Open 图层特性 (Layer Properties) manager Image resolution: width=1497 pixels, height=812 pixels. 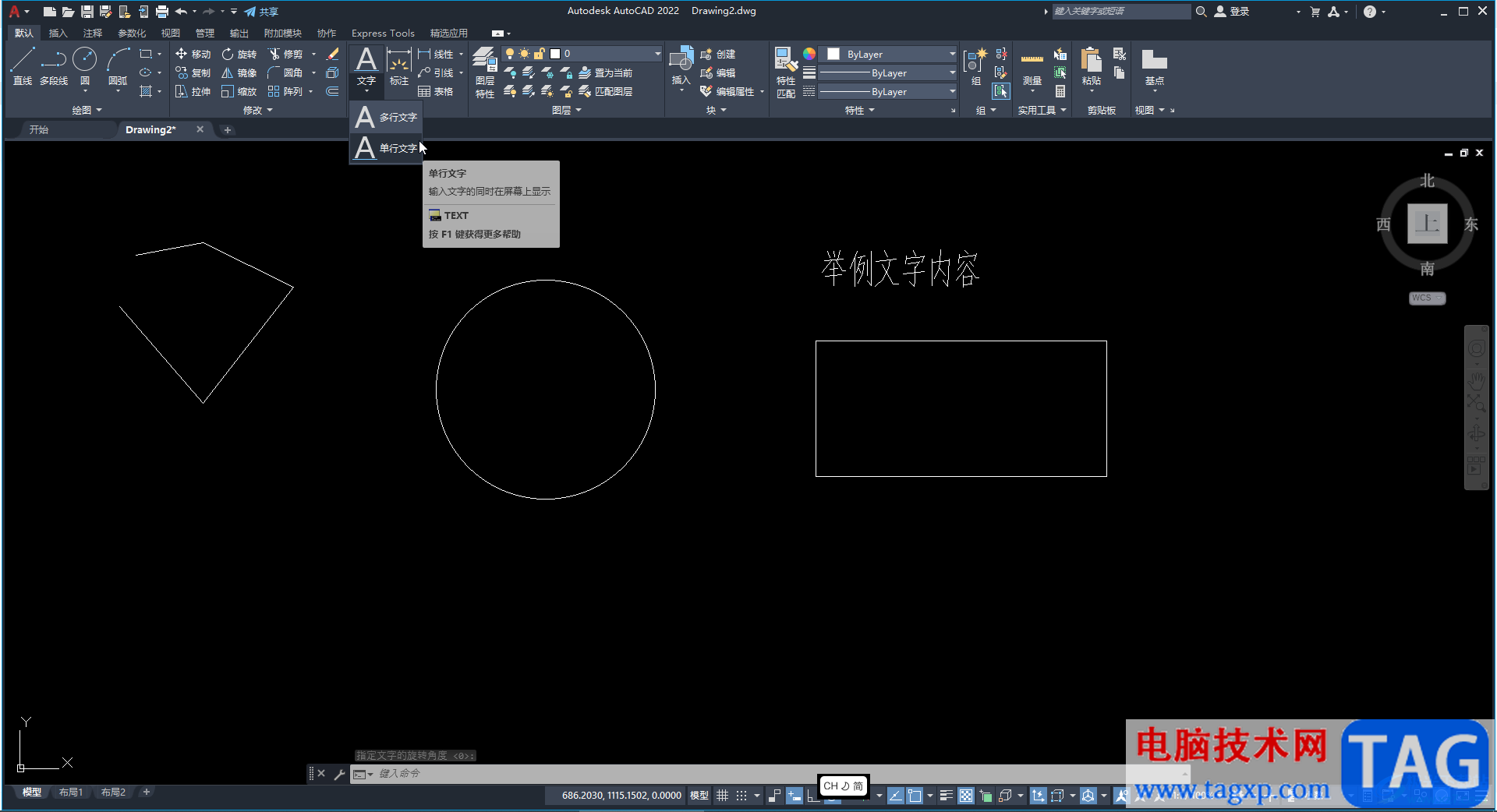coord(485,72)
